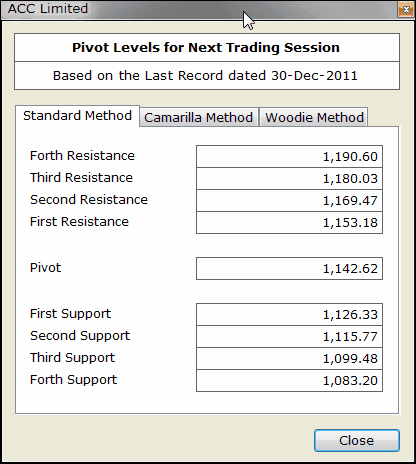This screenshot has width=416, height=464.
Task: Click the Third Resistance value 1,180.03
Action: [289, 178]
